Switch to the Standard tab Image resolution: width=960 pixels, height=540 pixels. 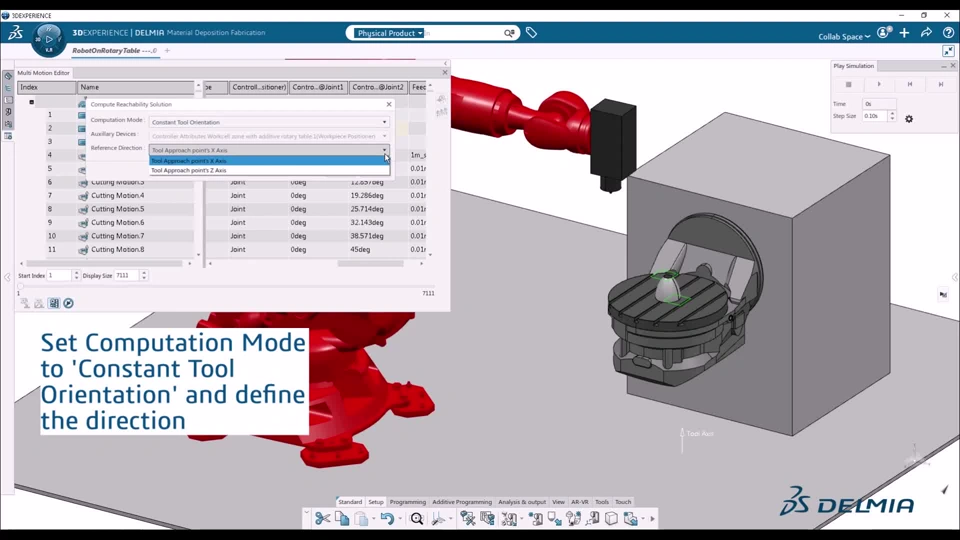pos(350,502)
